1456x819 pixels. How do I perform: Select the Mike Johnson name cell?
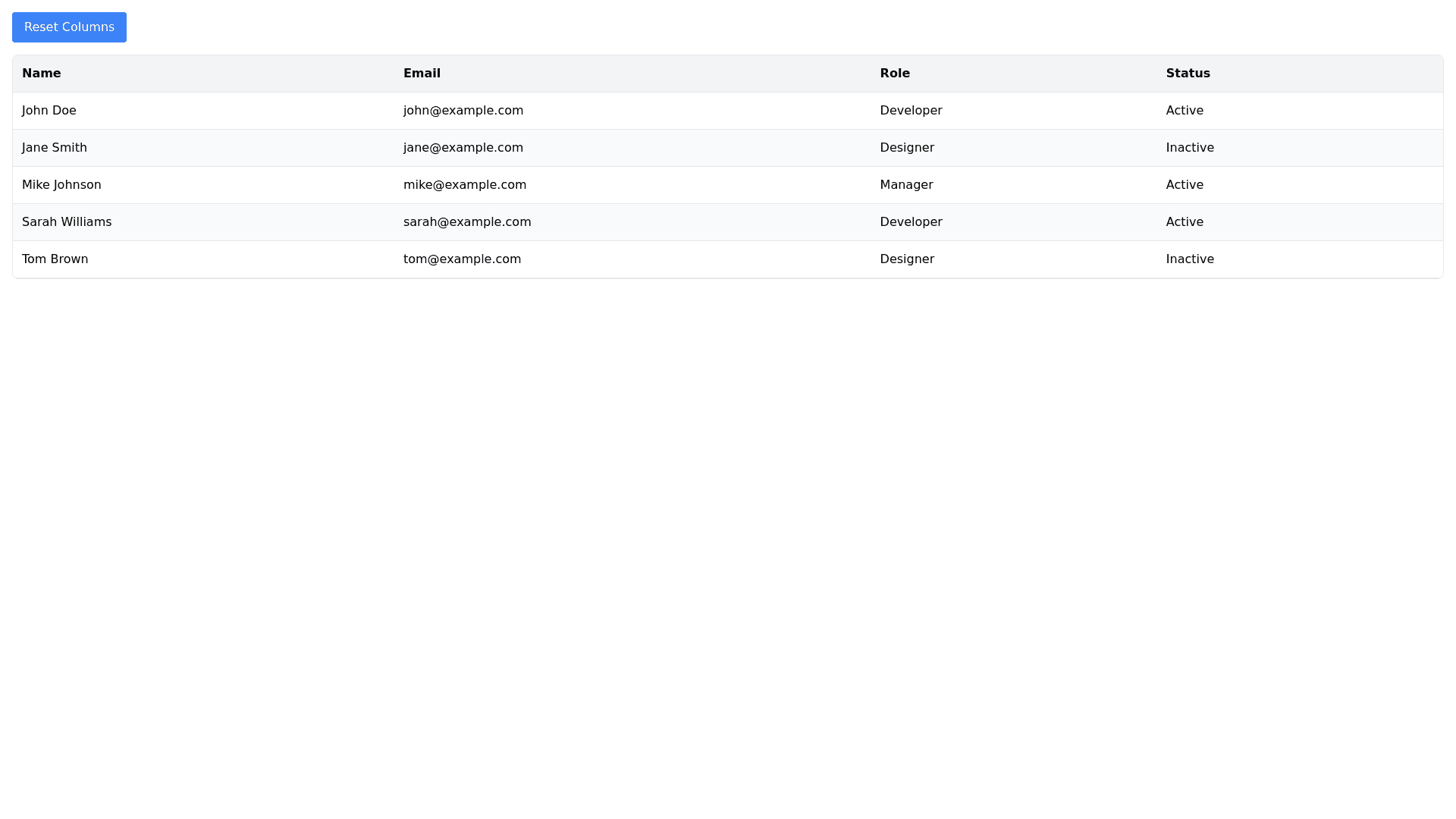pos(61,185)
